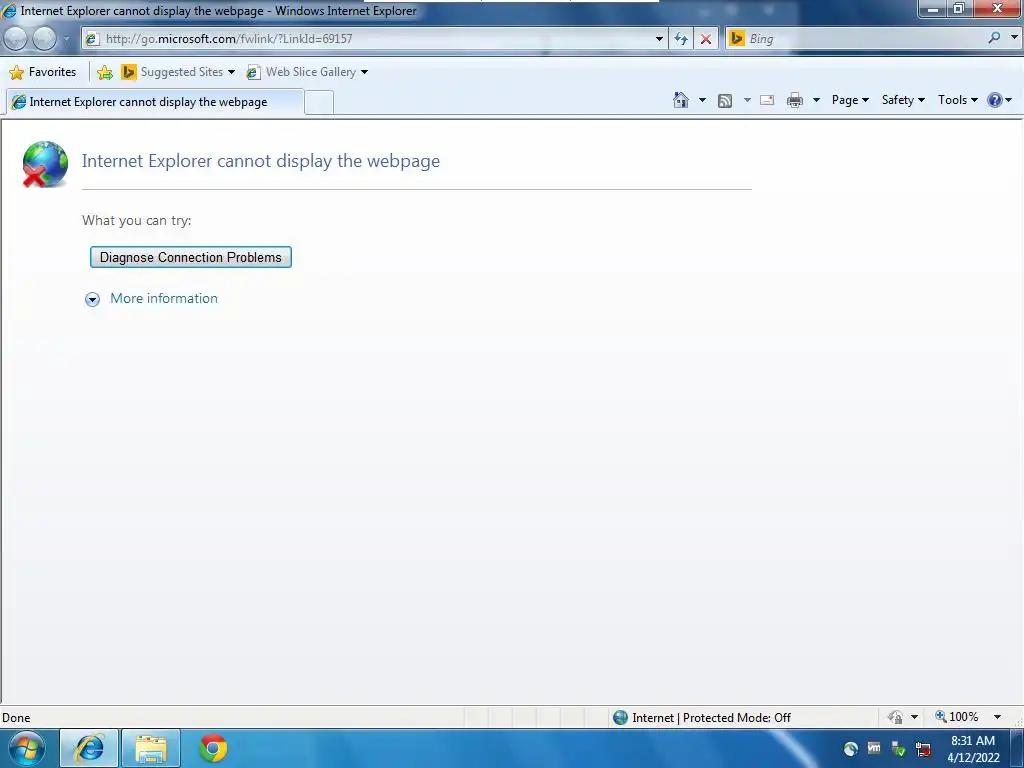Click the search magnifier icon

994,38
